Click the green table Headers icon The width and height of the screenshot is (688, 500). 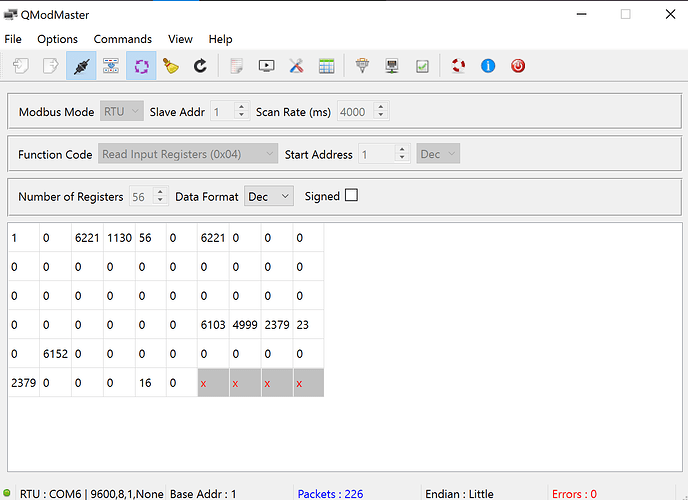click(326, 66)
